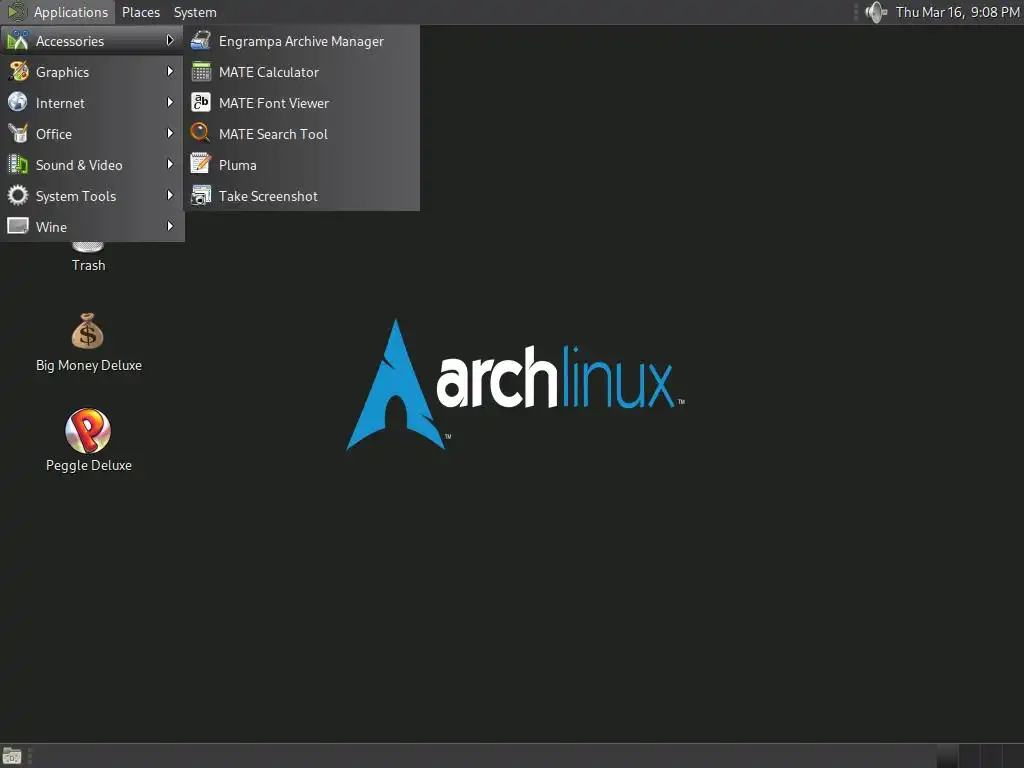Launch Engrampa Archive Manager
The width and height of the screenshot is (1024, 768).
301,40
